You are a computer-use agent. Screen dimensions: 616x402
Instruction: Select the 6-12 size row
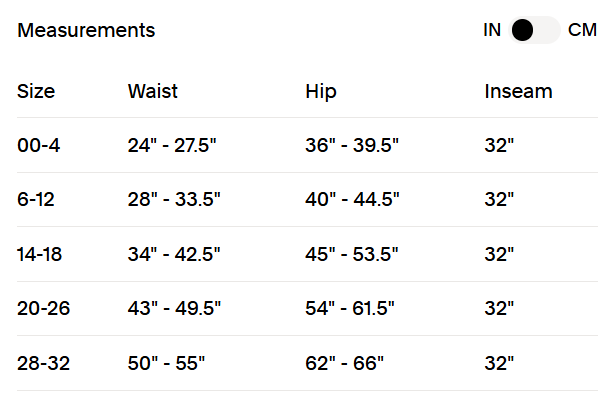307,199
